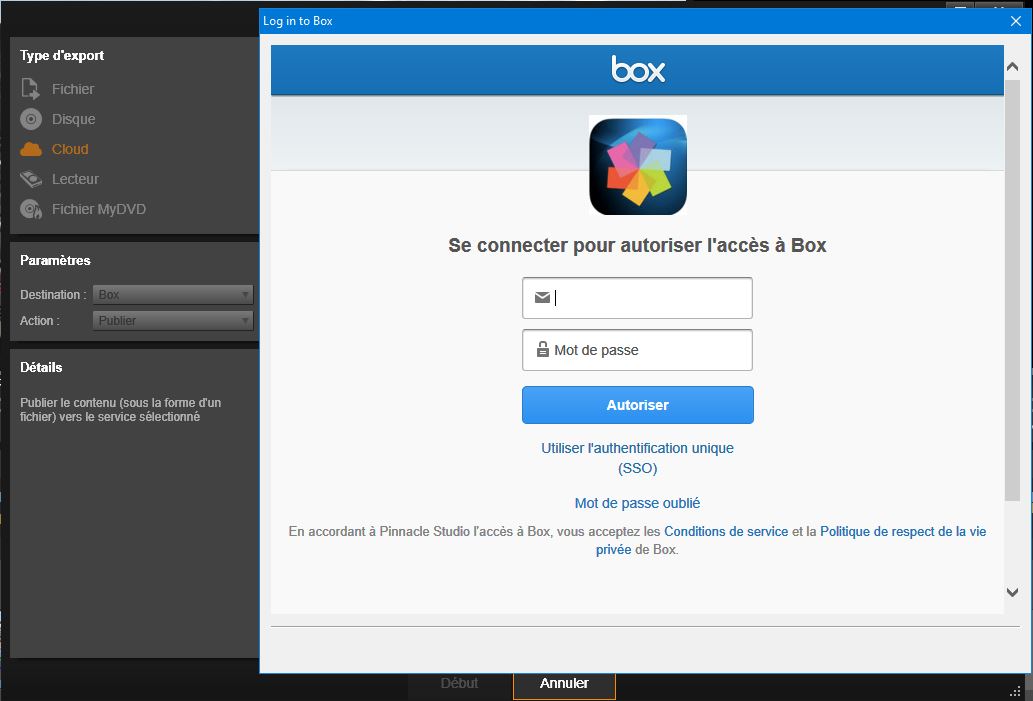This screenshot has height=701, width=1033.
Task: Click the Destination : label
Action: [x=53, y=294]
